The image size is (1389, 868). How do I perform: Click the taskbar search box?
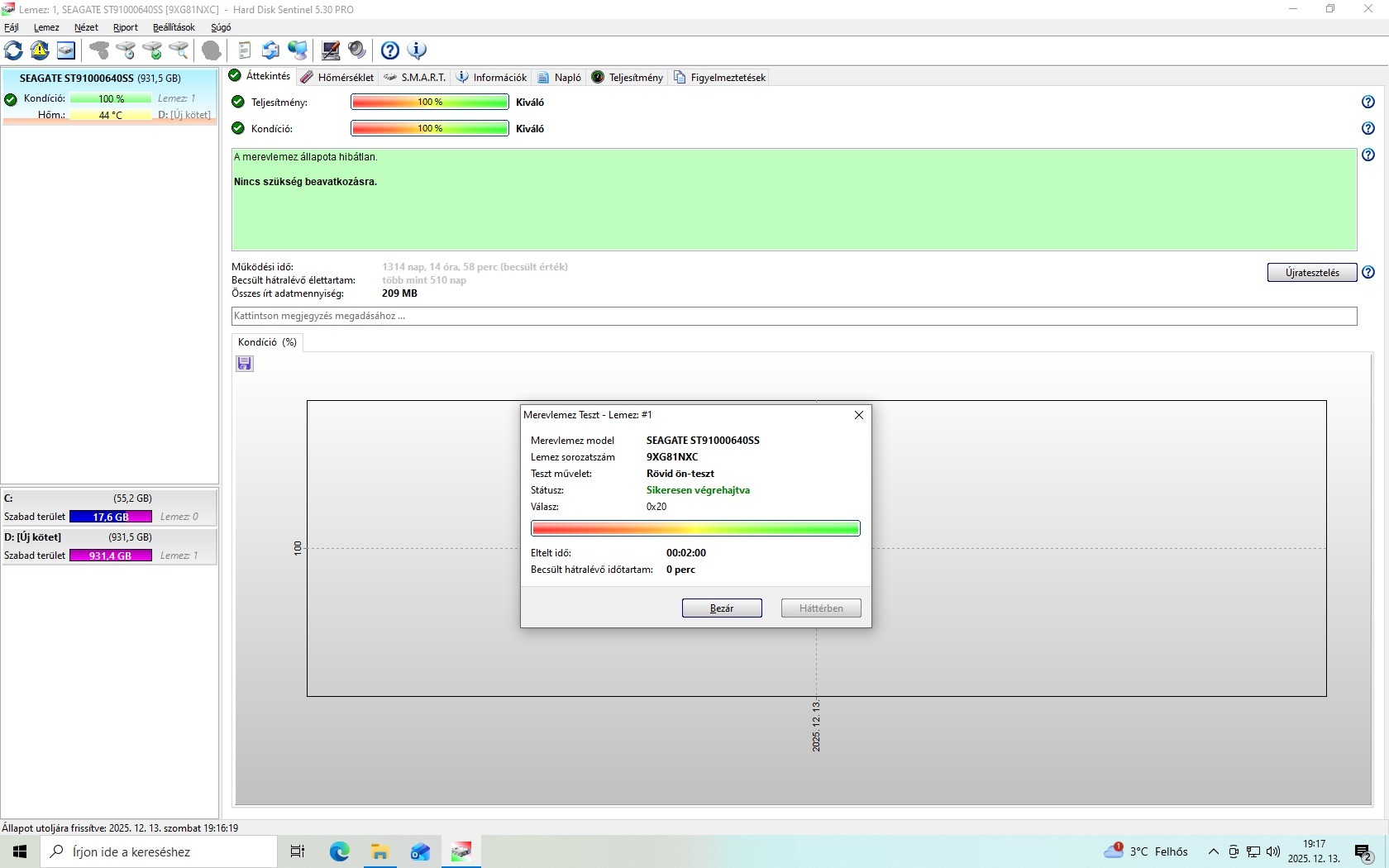click(x=159, y=851)
